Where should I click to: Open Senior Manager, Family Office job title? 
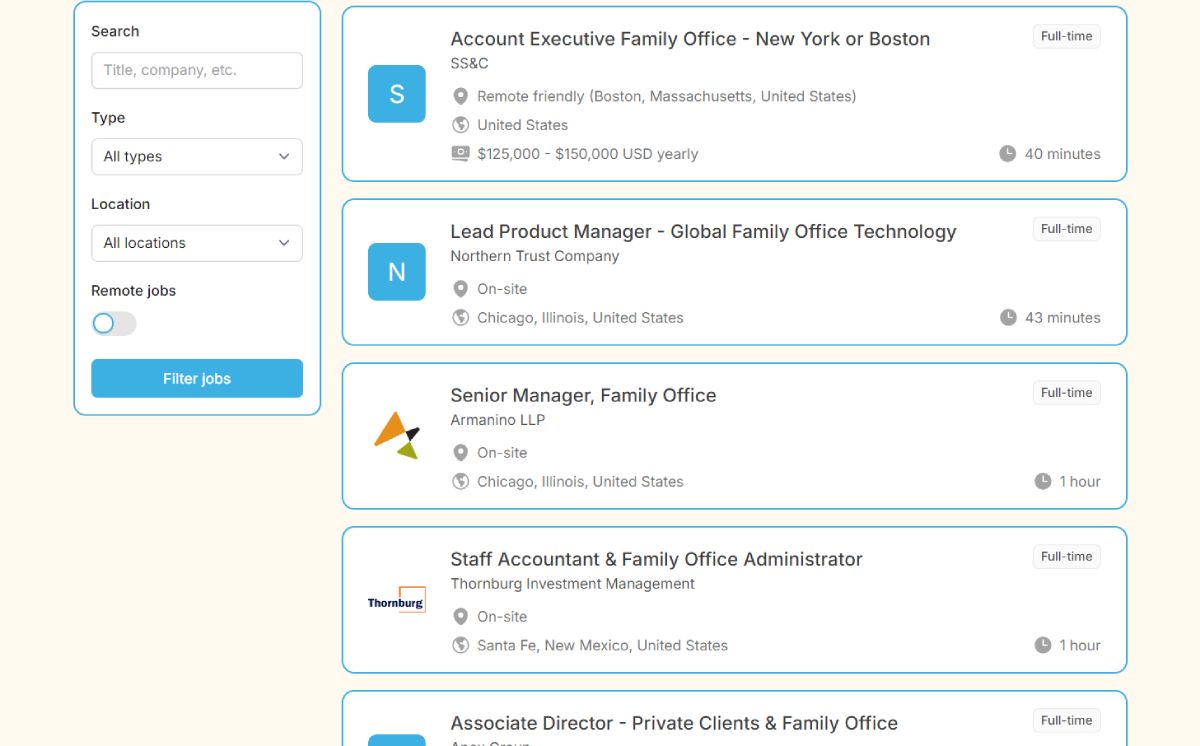pos(583,396)
